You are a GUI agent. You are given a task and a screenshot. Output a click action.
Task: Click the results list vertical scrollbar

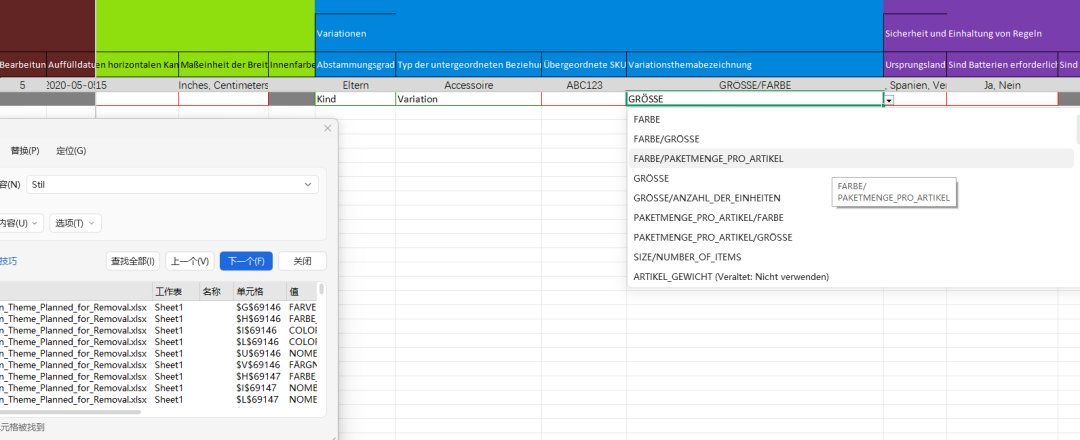tap(321, 289)
